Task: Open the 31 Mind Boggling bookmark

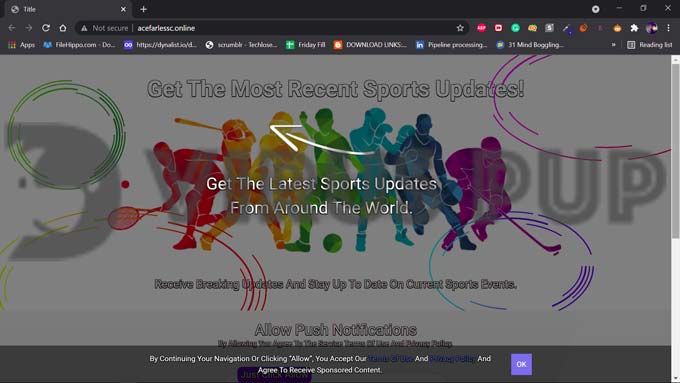Action: (530, 45)
